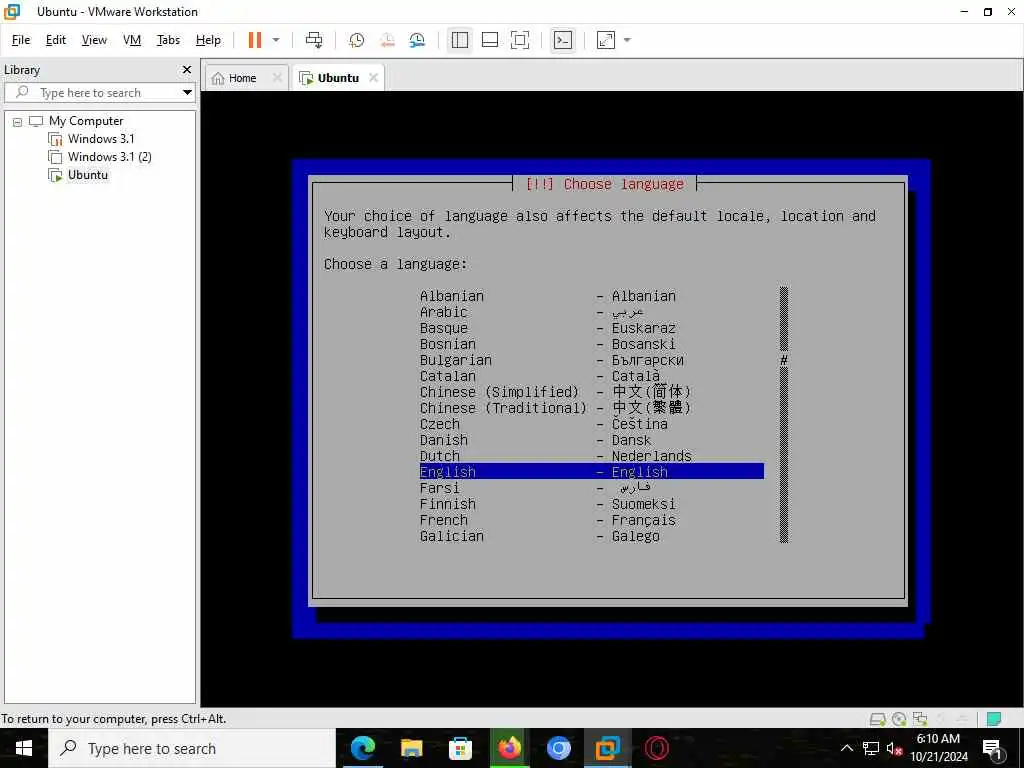Click the Library search input field

pyautogui.click(x=91, y=92)
